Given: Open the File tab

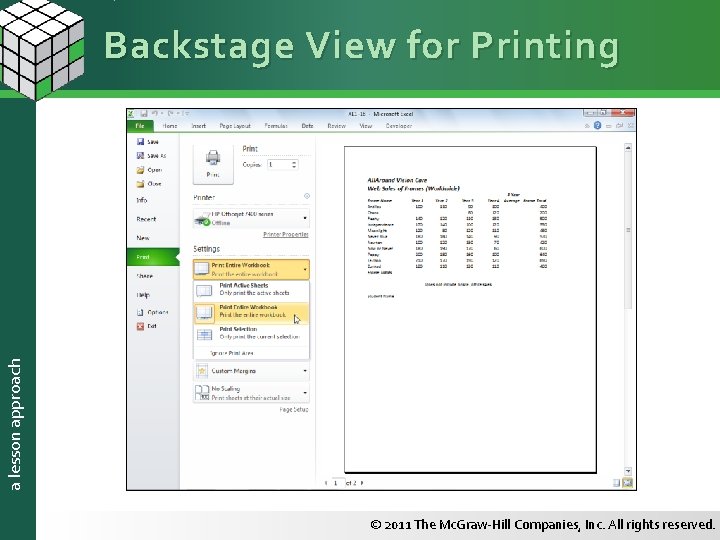Looking at the screenshot, I should [x=140, y=125].
